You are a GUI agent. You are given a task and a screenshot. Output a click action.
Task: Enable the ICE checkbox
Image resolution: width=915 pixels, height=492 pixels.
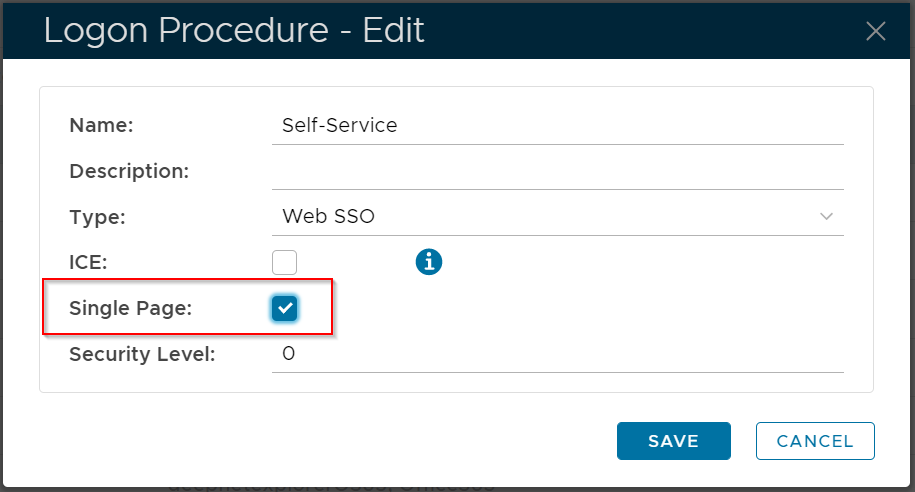[x=285, y=262]
